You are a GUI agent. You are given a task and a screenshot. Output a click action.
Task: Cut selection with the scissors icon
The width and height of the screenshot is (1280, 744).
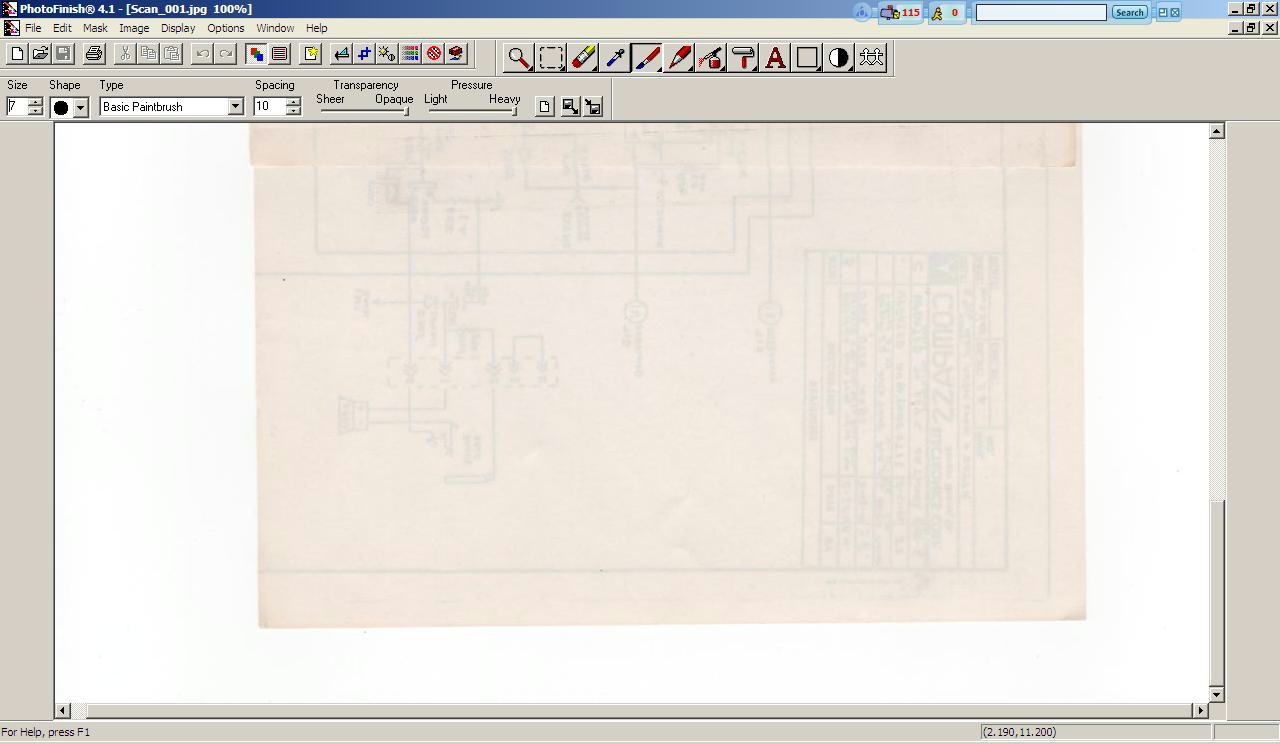coord(125,53)
